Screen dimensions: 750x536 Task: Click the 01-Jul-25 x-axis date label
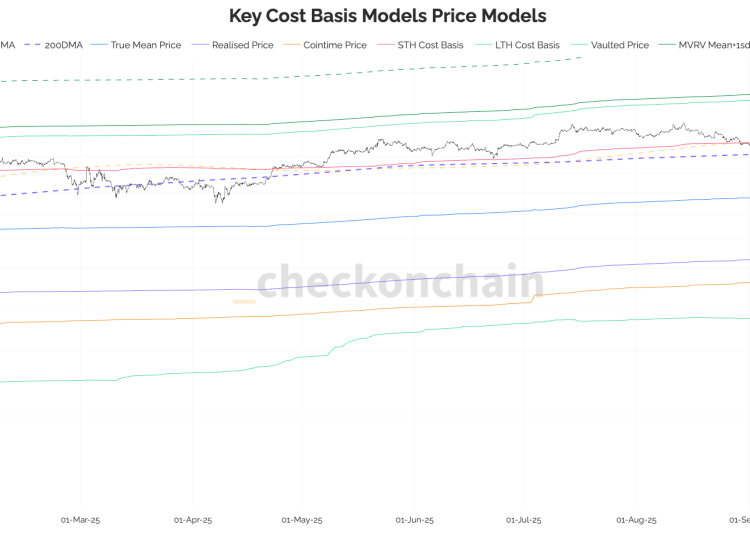pyautogui.click(x=524, y=520)
